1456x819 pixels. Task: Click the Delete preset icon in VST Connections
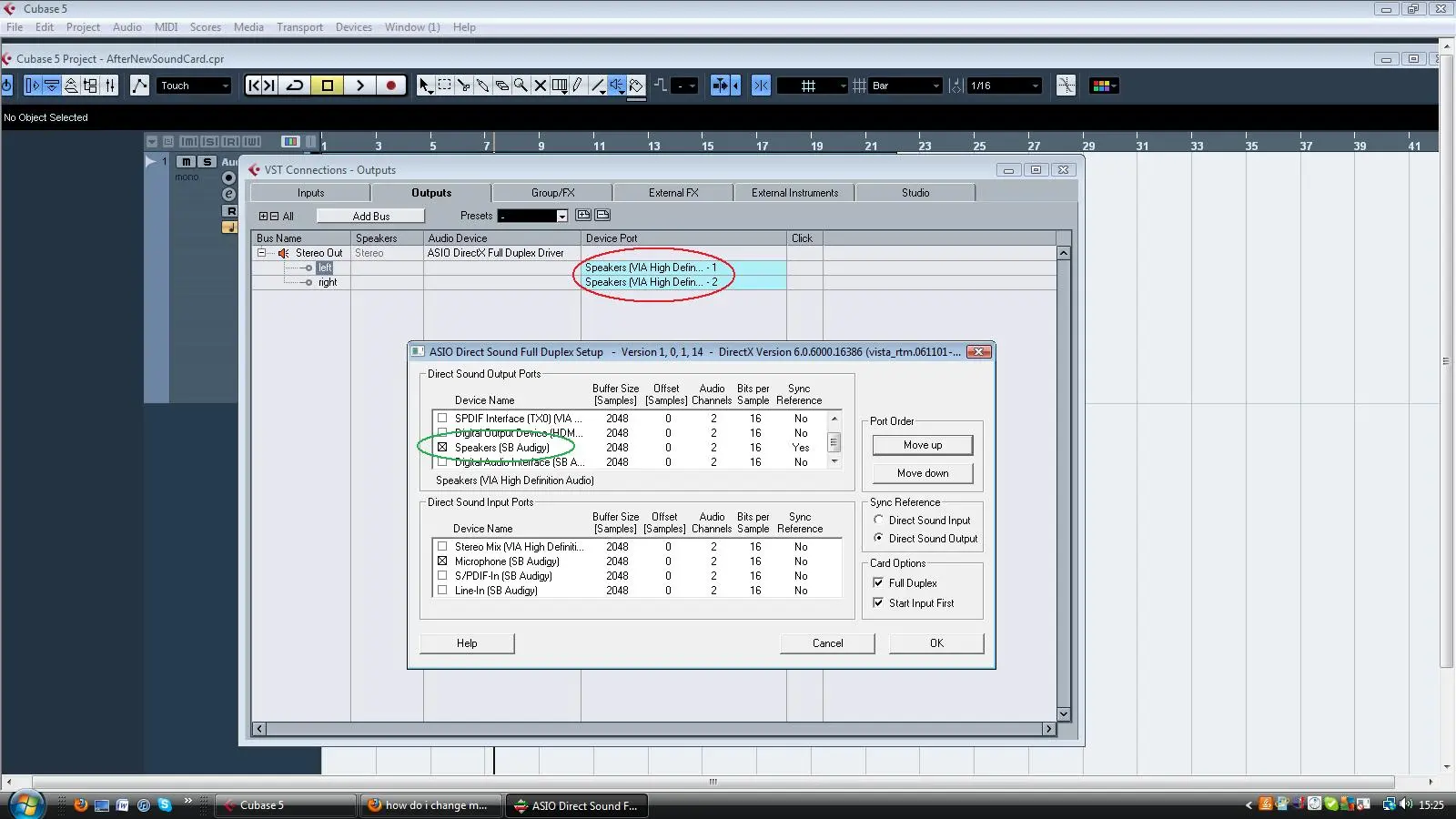[x=602, y=216]
